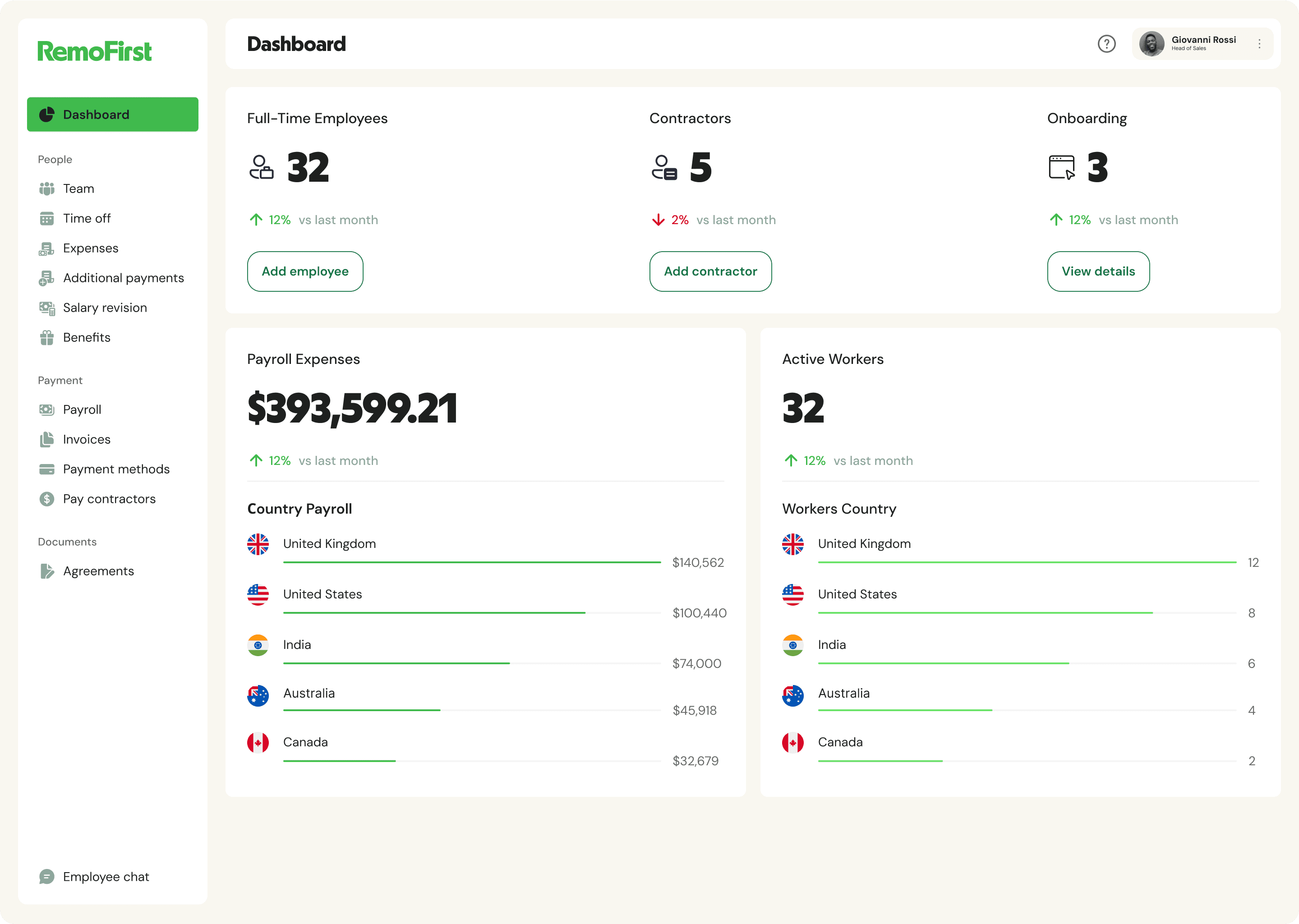1299x924 pixels.
Task: Click the Invoices document icon
Action: click(x=46, y=439)
